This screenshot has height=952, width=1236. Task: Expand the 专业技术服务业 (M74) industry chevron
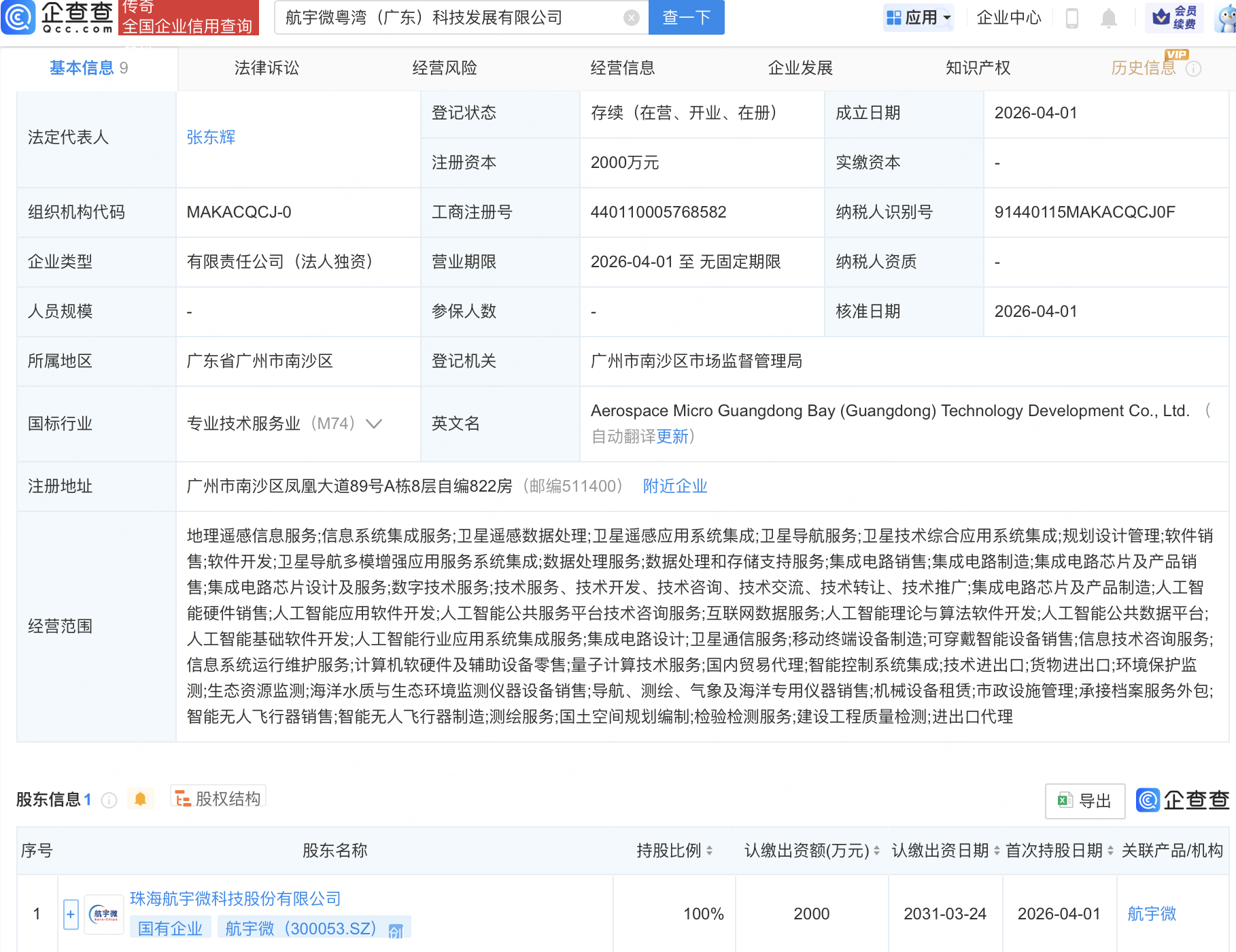click(375, 424)
